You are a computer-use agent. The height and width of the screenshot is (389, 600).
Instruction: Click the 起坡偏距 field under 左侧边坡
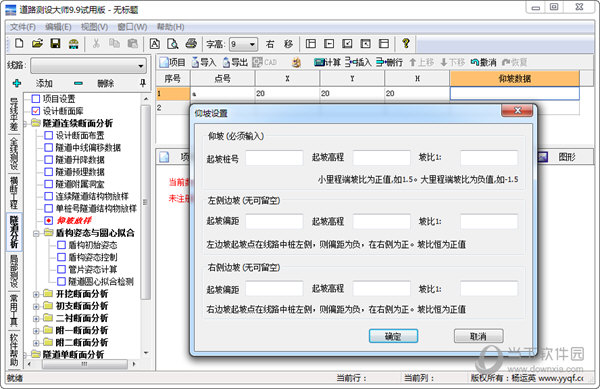click(274, 221)
